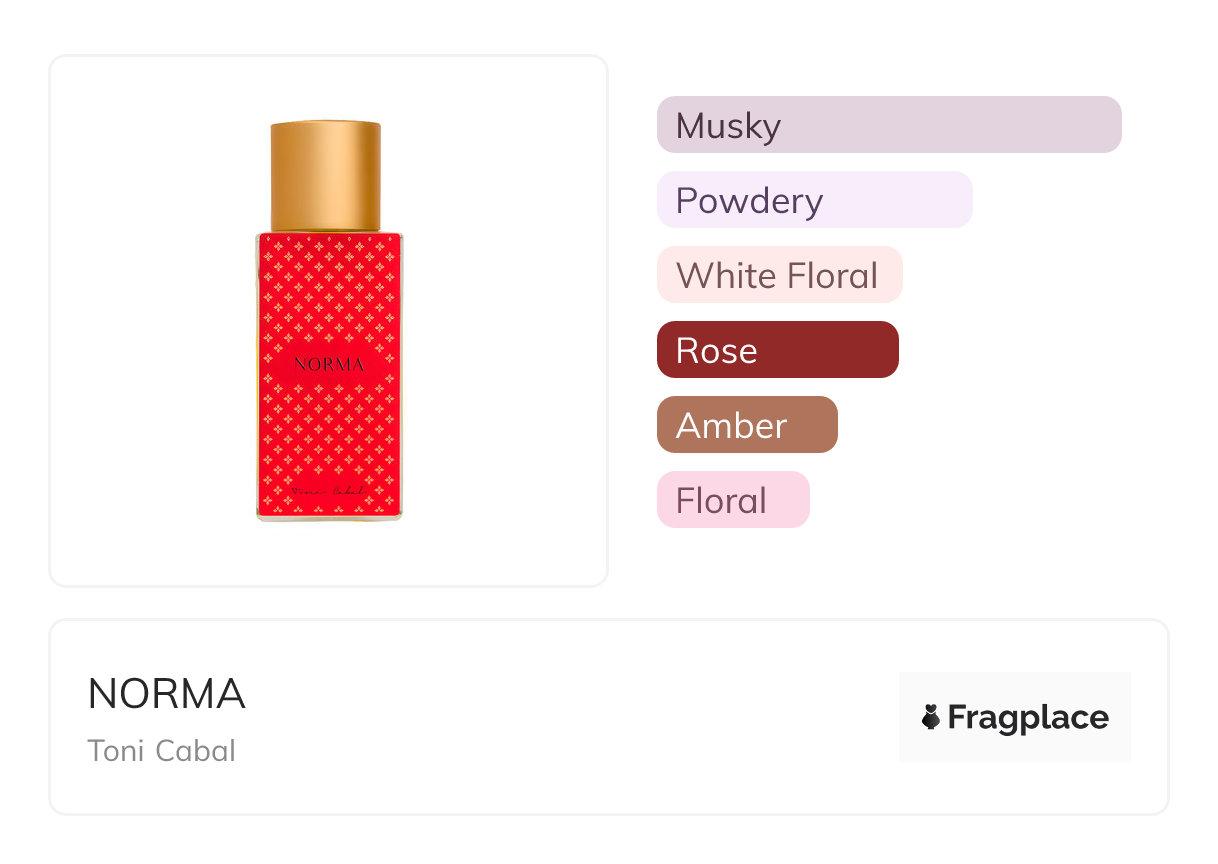
Task: Click the Fragplace bottle logo icon
Action: click(x=931, y=717)
